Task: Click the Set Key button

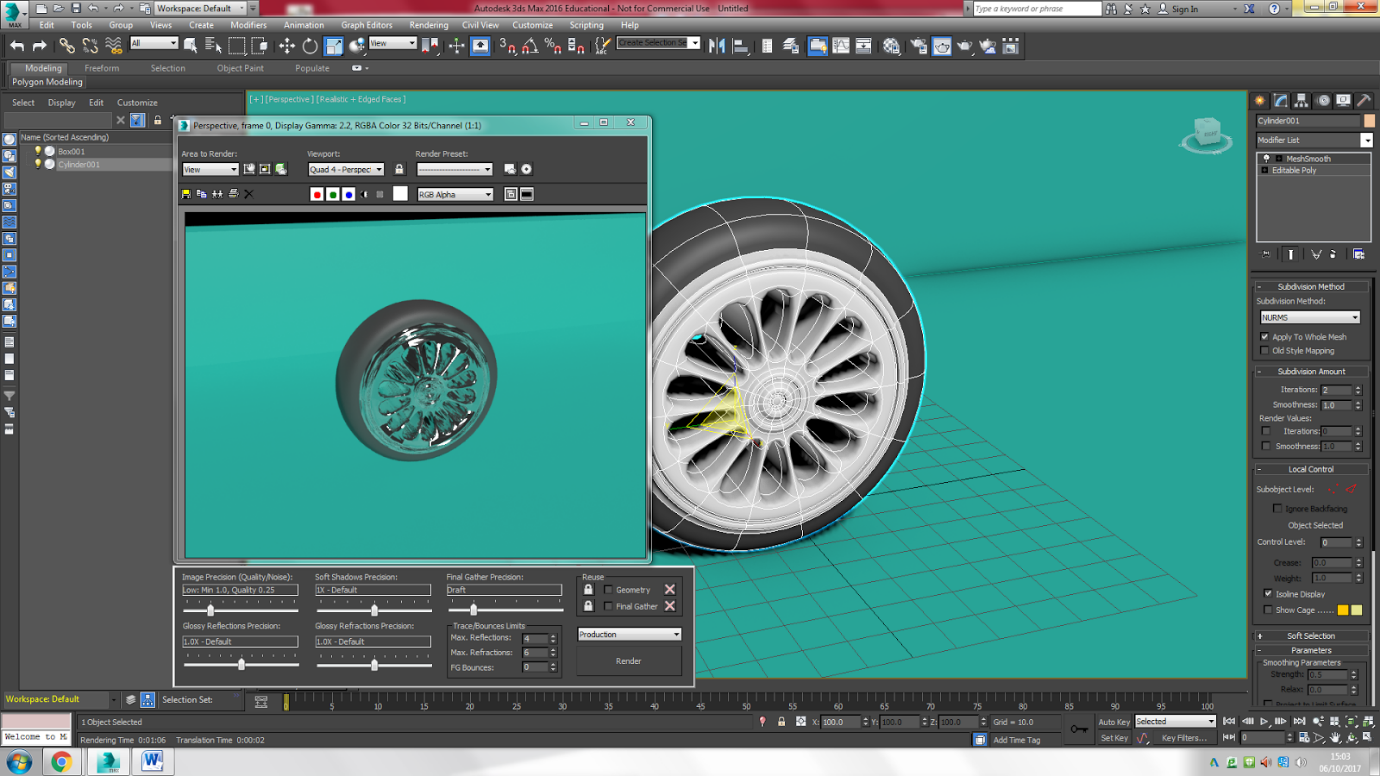Action: (x=1114, y=738)
